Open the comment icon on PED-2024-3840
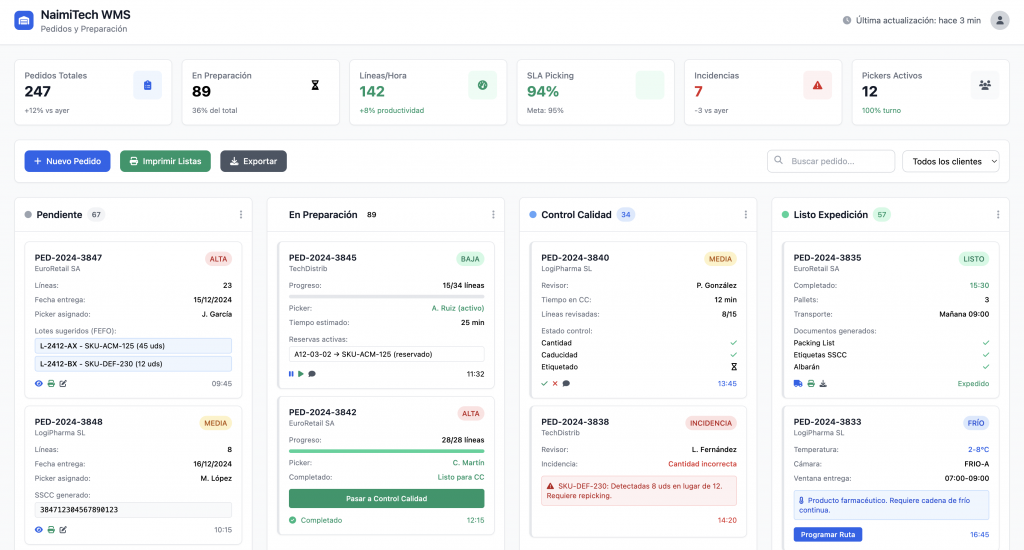 click(566, 383)
